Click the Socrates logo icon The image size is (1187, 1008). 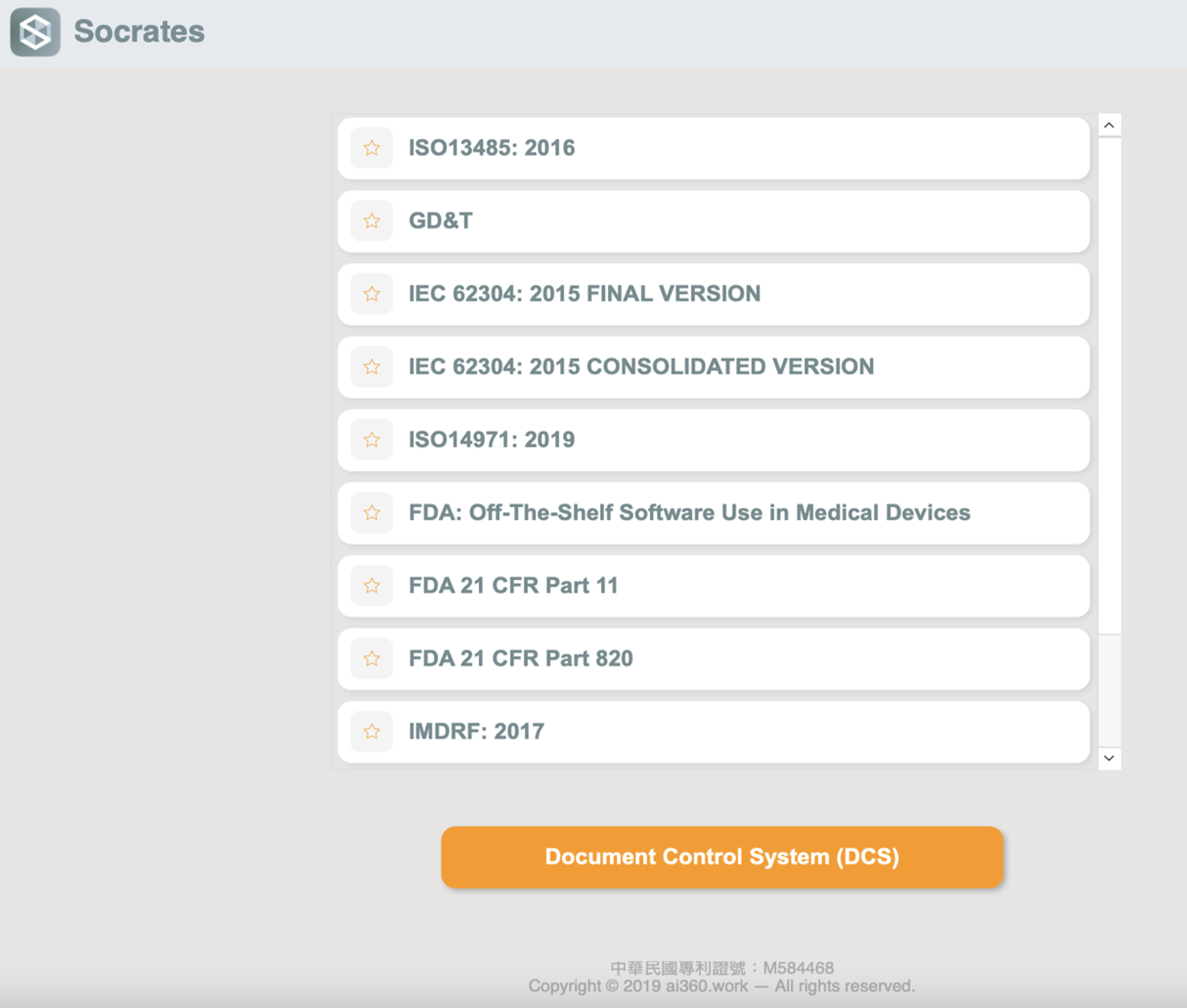35,32
